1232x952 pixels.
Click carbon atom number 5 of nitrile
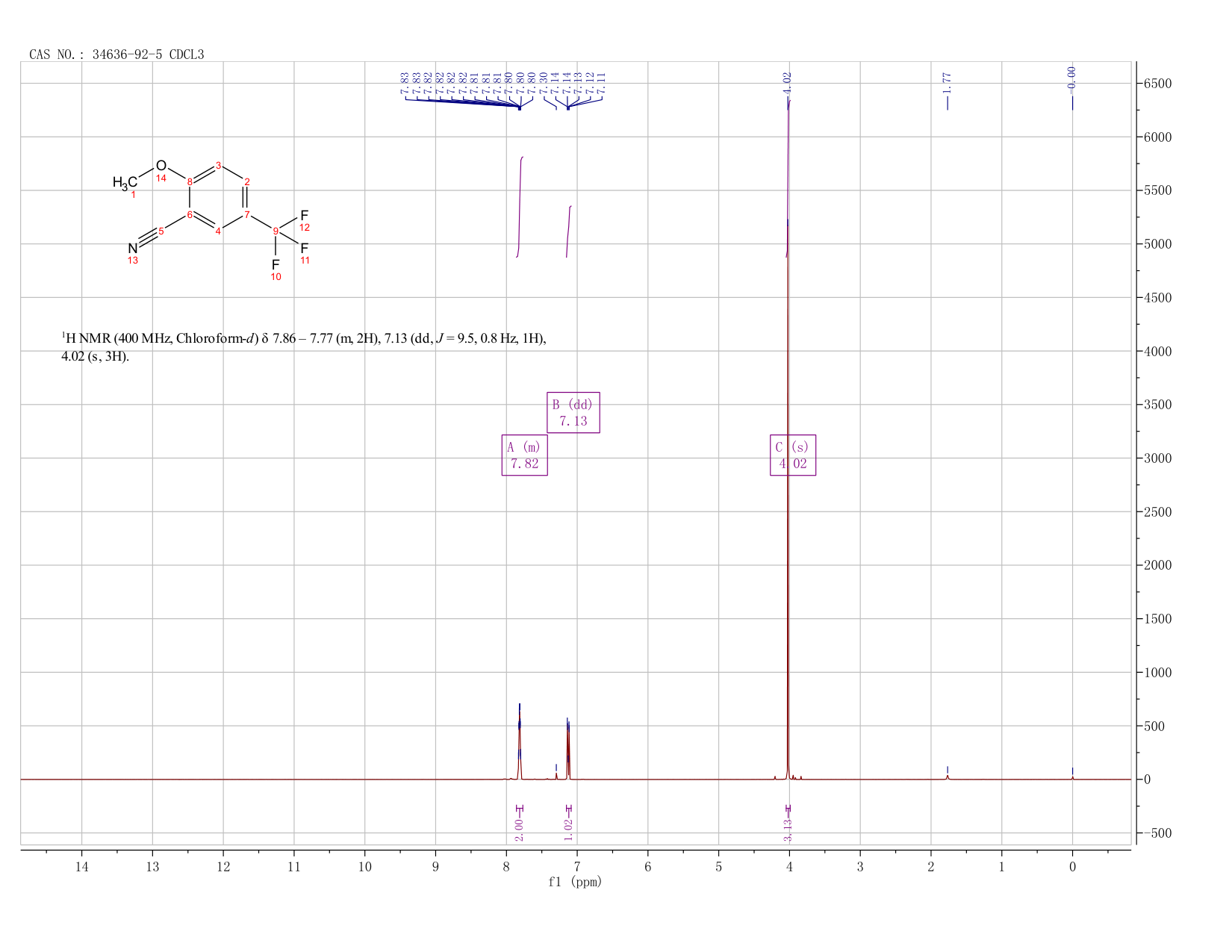point(161,231)
